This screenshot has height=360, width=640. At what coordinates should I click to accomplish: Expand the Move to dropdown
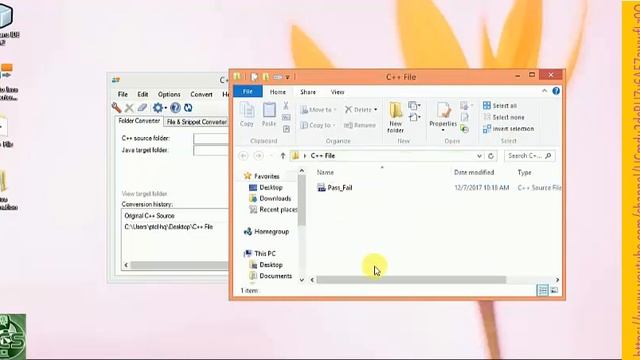tap(335, 110)
